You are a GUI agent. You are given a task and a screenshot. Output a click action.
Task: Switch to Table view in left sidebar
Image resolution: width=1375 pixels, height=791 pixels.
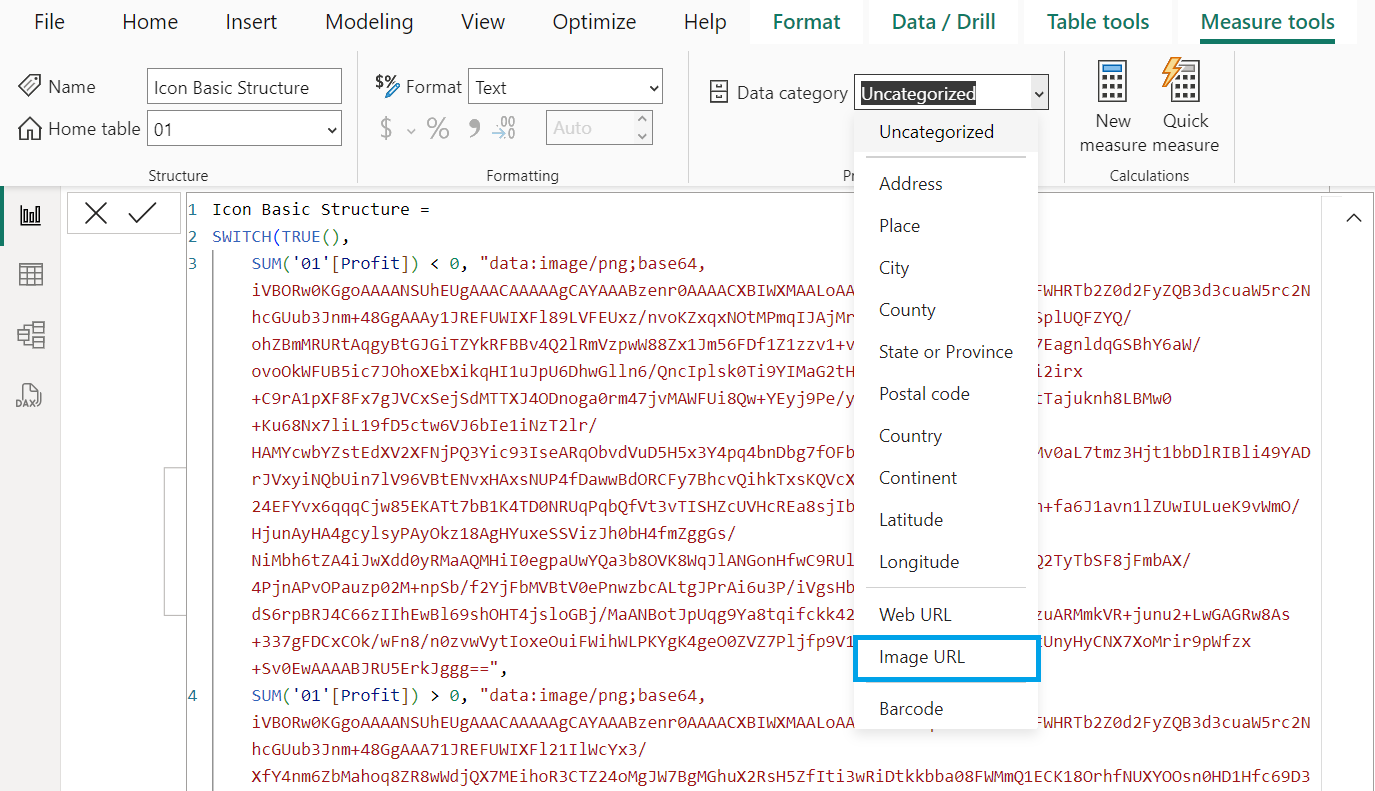pos(30,275)
